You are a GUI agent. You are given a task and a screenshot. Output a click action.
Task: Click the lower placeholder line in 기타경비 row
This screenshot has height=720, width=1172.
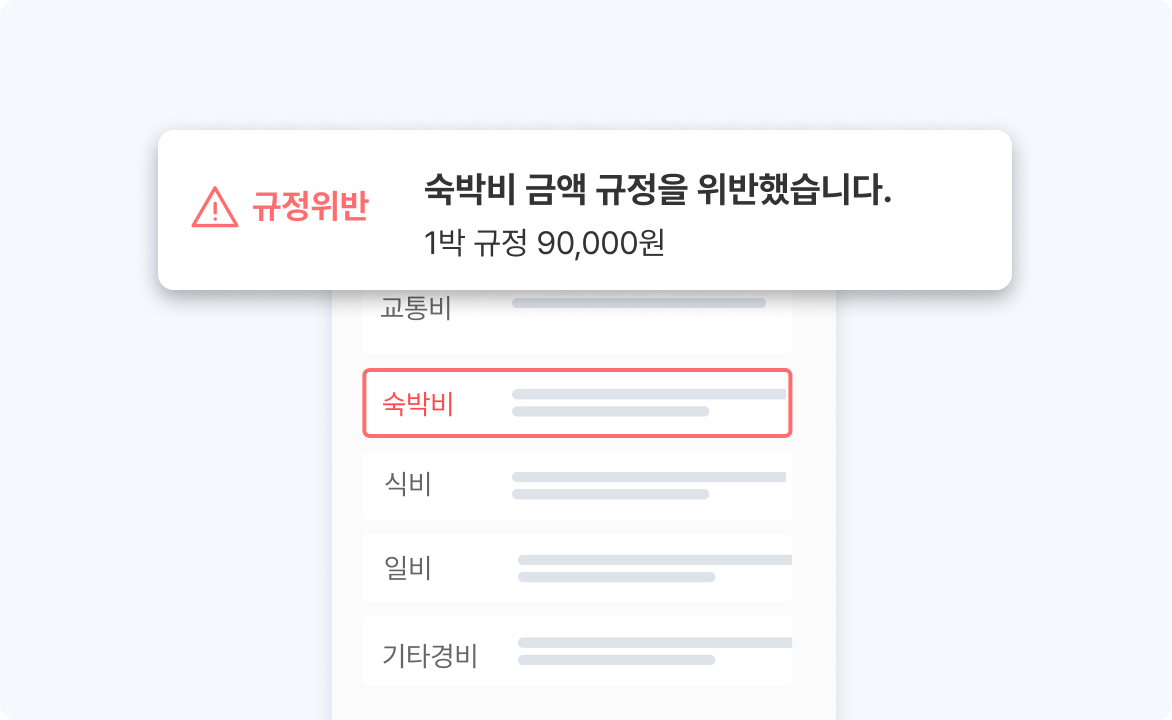616,660
